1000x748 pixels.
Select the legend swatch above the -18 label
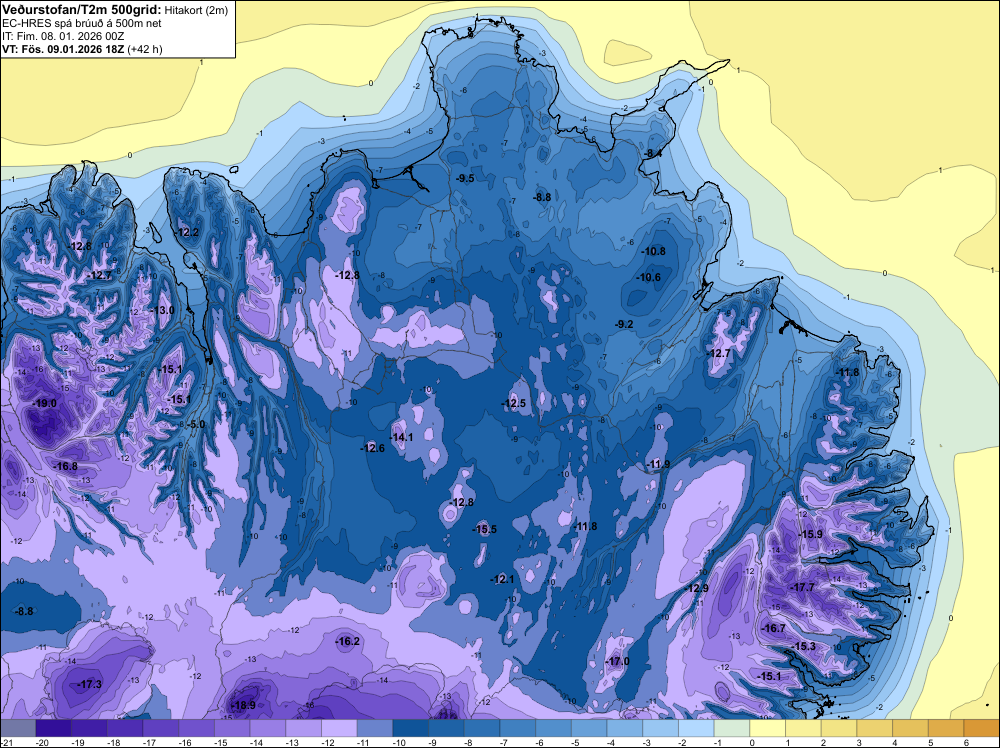125,728
